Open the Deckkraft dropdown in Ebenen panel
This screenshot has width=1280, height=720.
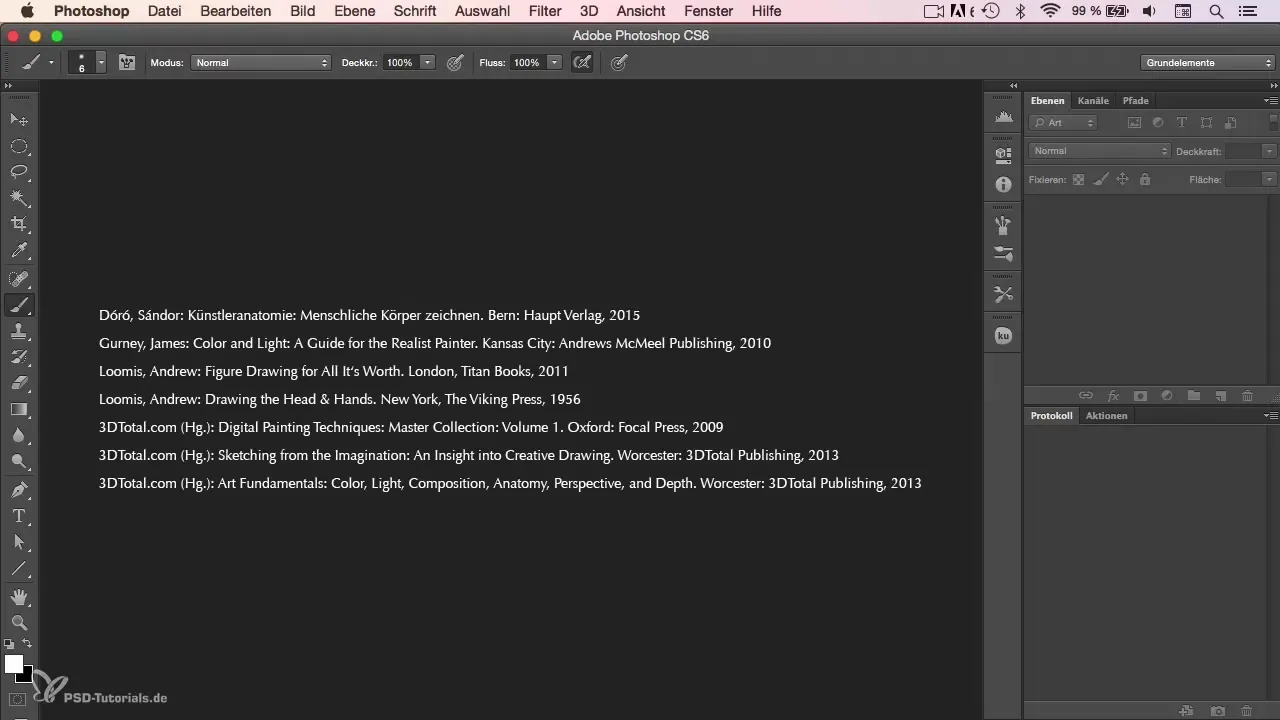click(x=1269, y=151)
